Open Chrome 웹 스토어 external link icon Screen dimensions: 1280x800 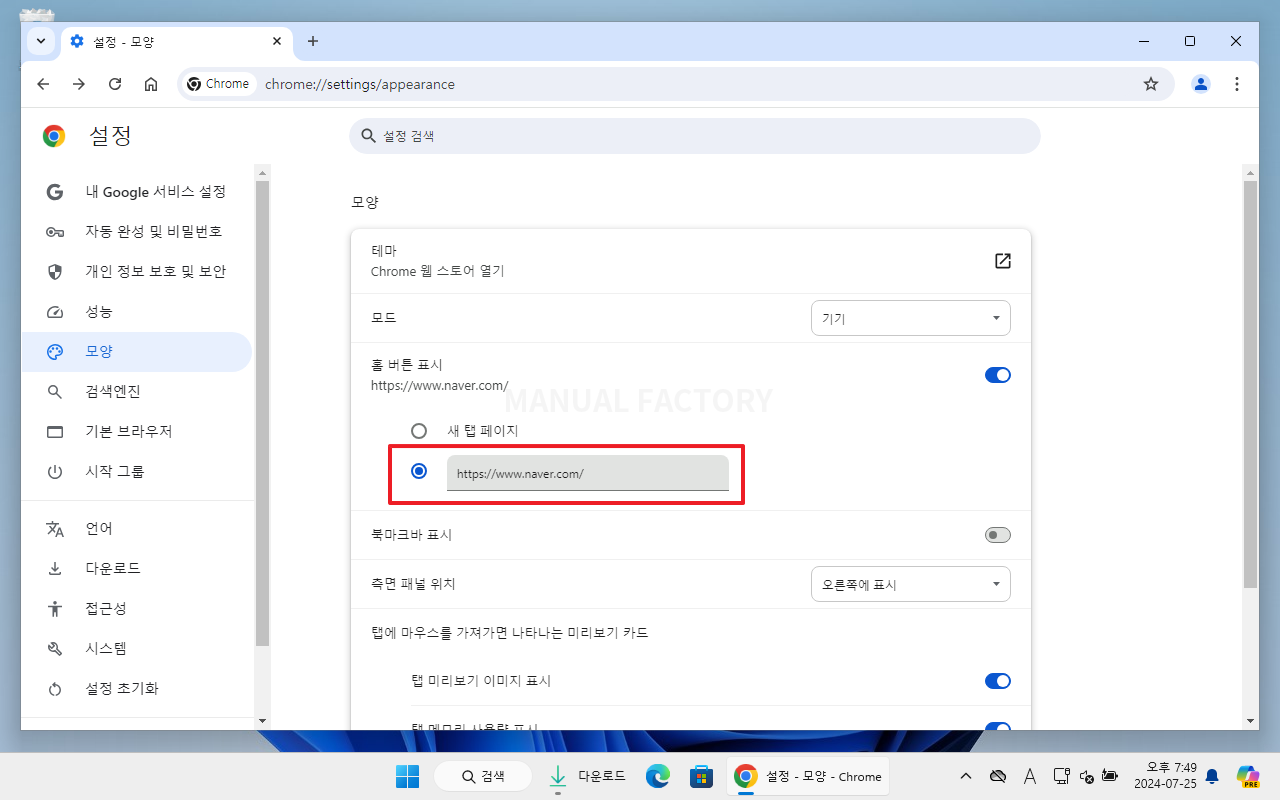pos(1003,261)
